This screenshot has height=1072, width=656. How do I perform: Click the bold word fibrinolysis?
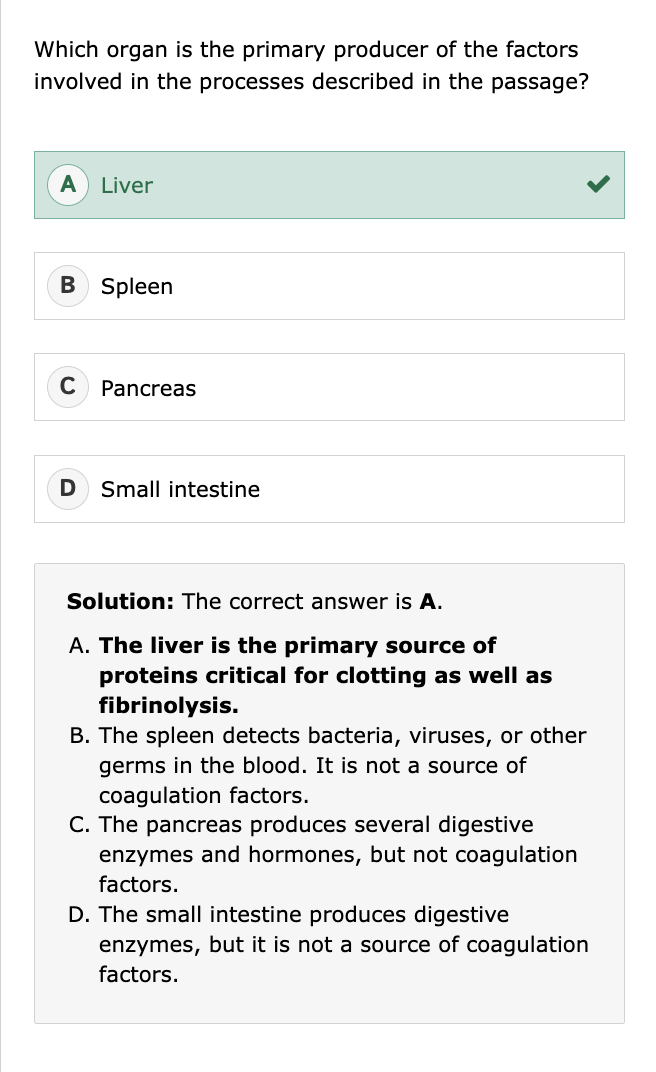point(168,705)
